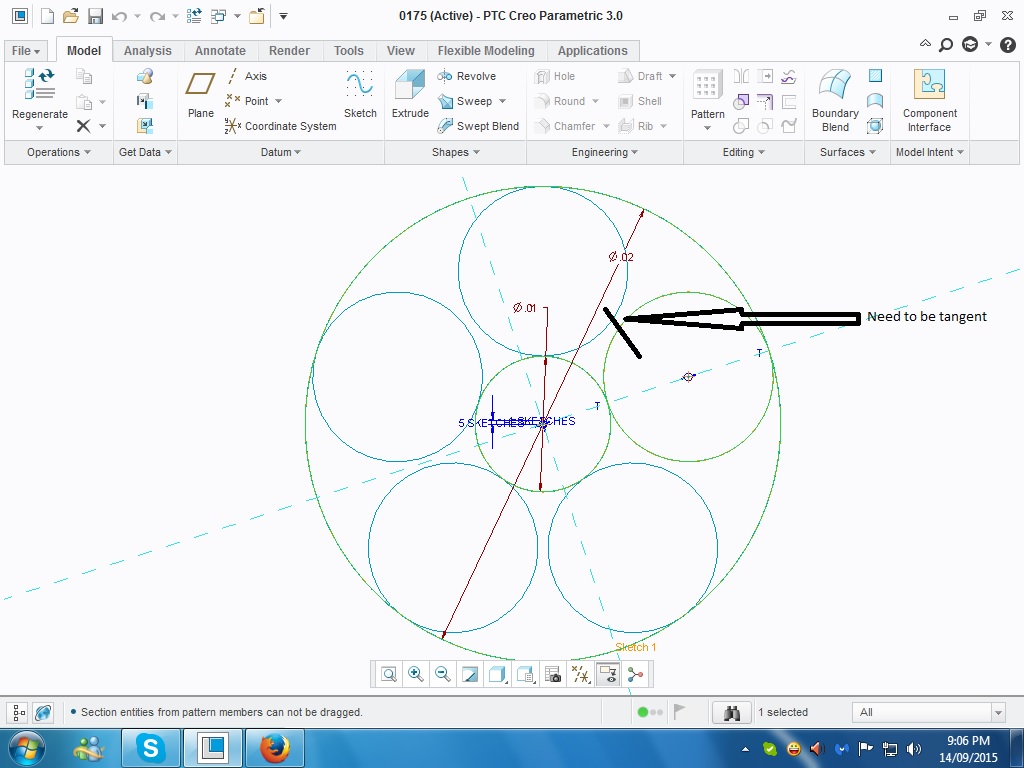Switch to the View tab

pyautogui.click(x=400, y=51)
